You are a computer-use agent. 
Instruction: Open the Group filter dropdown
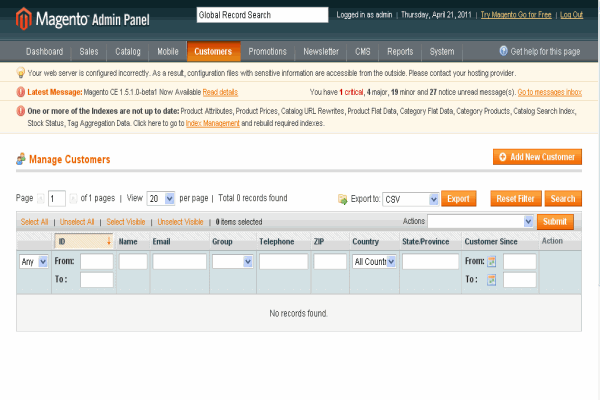coord(233,261)
